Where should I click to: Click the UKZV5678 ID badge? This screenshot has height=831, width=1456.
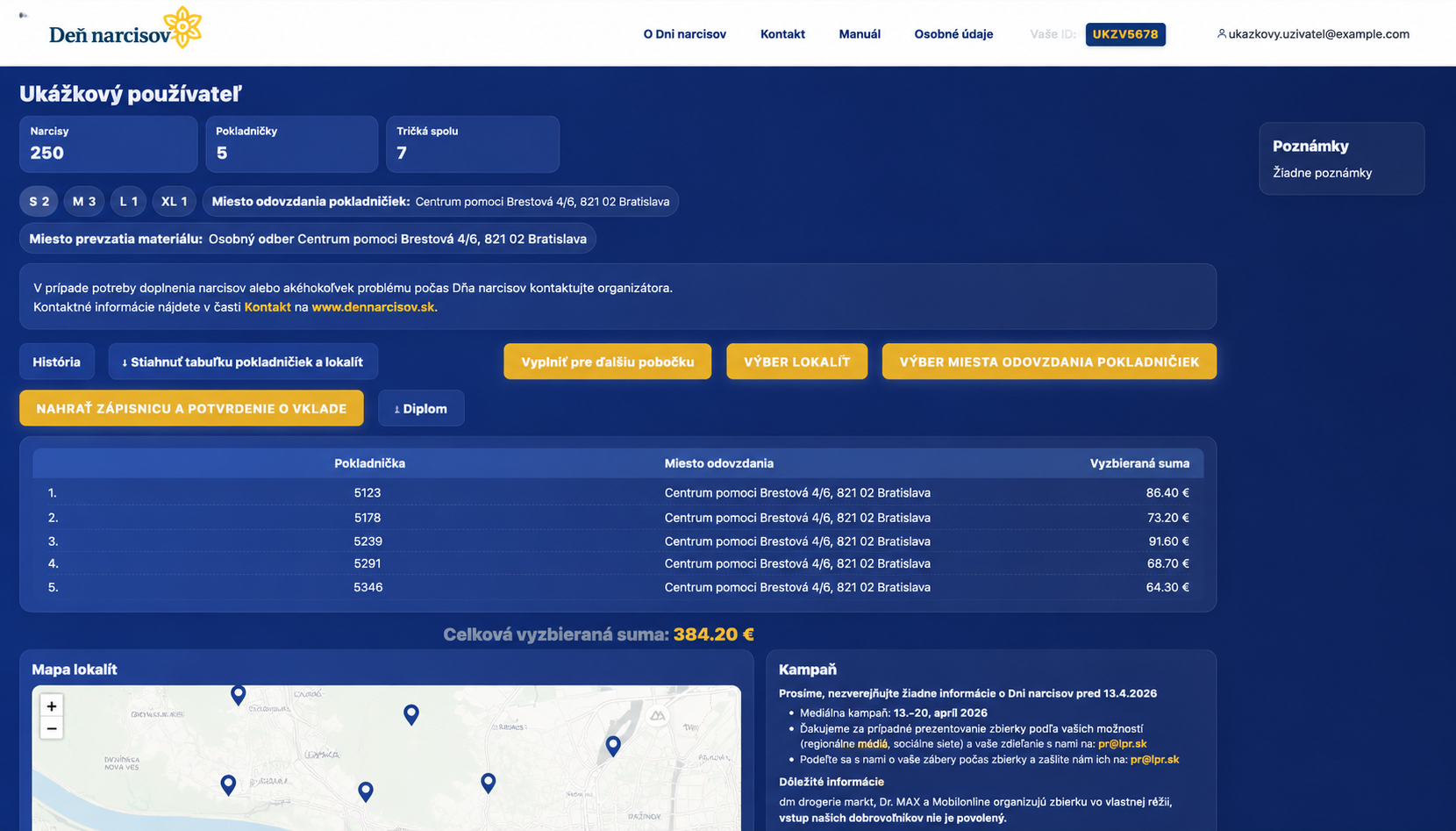point(1125,34)
